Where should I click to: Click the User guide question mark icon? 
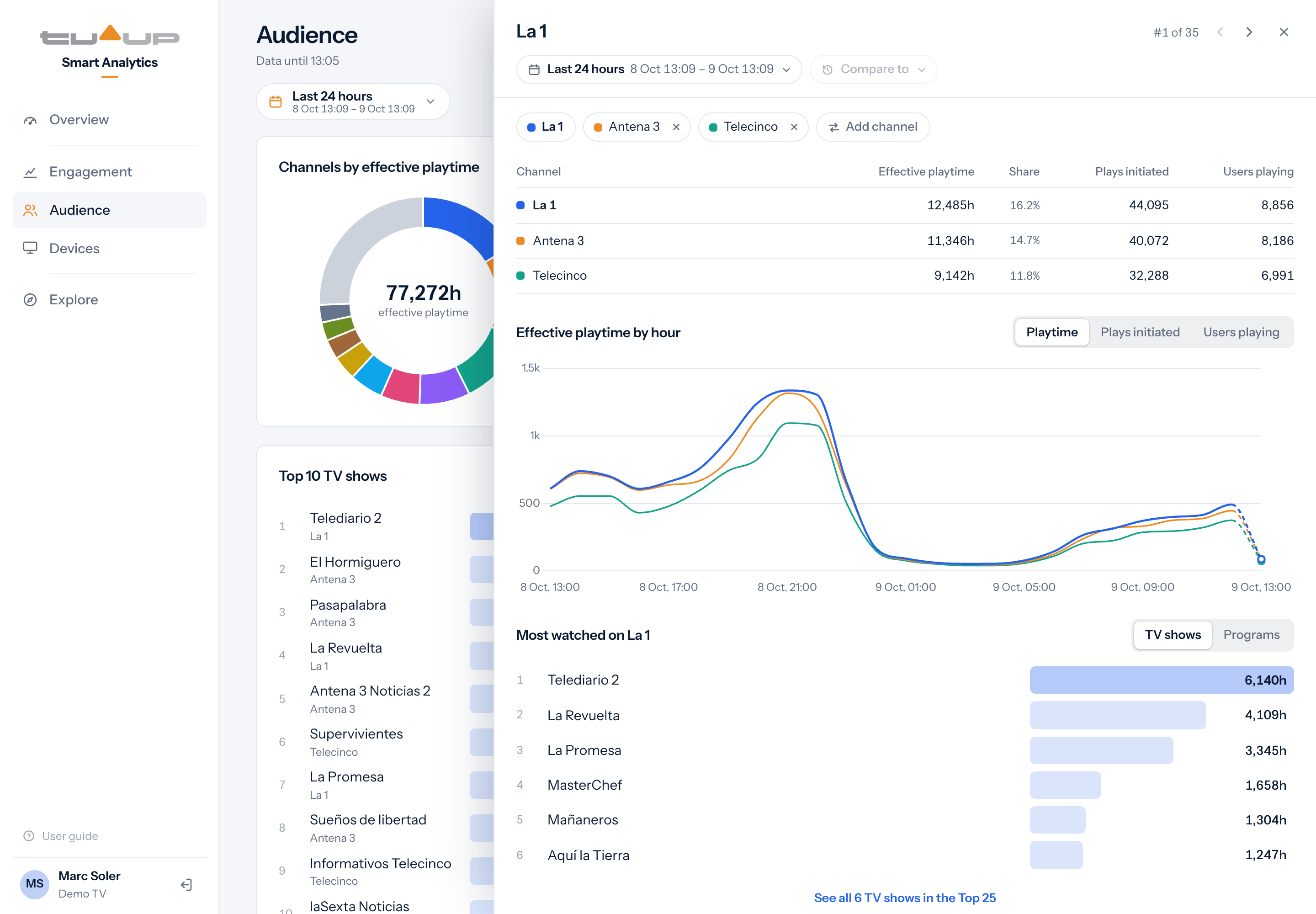coord(29,836)
